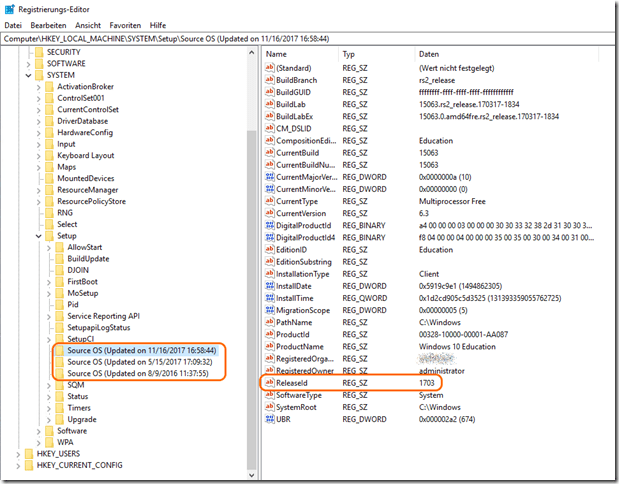Click the tree pane vertical scrollbar
Viewport: 619px width, 484px height.
coord(252,200)
